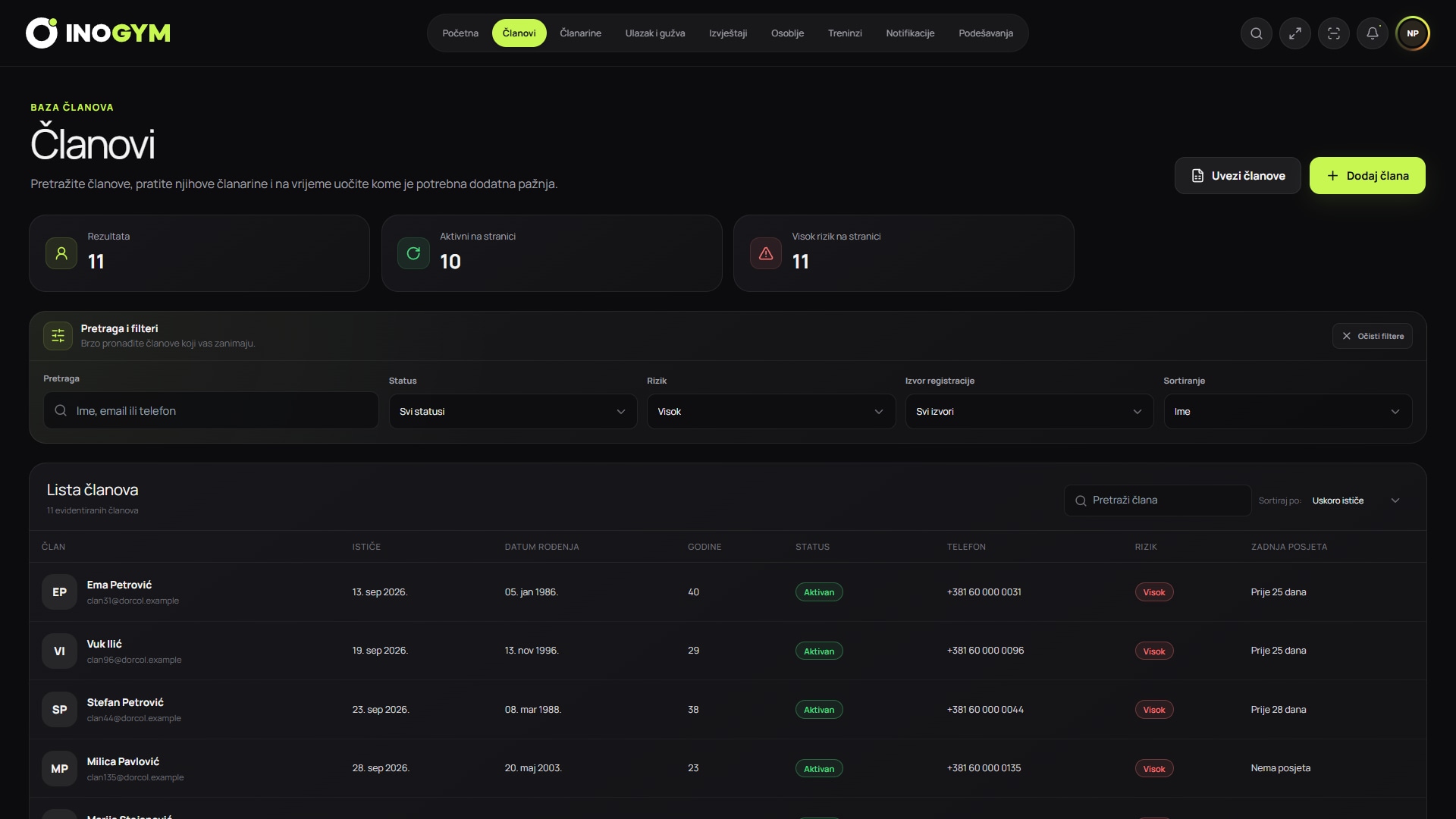Switch to the Osoblje tab
Image resolution: width=1456 pixels, height=819 pixels.
tap(787, 33)
